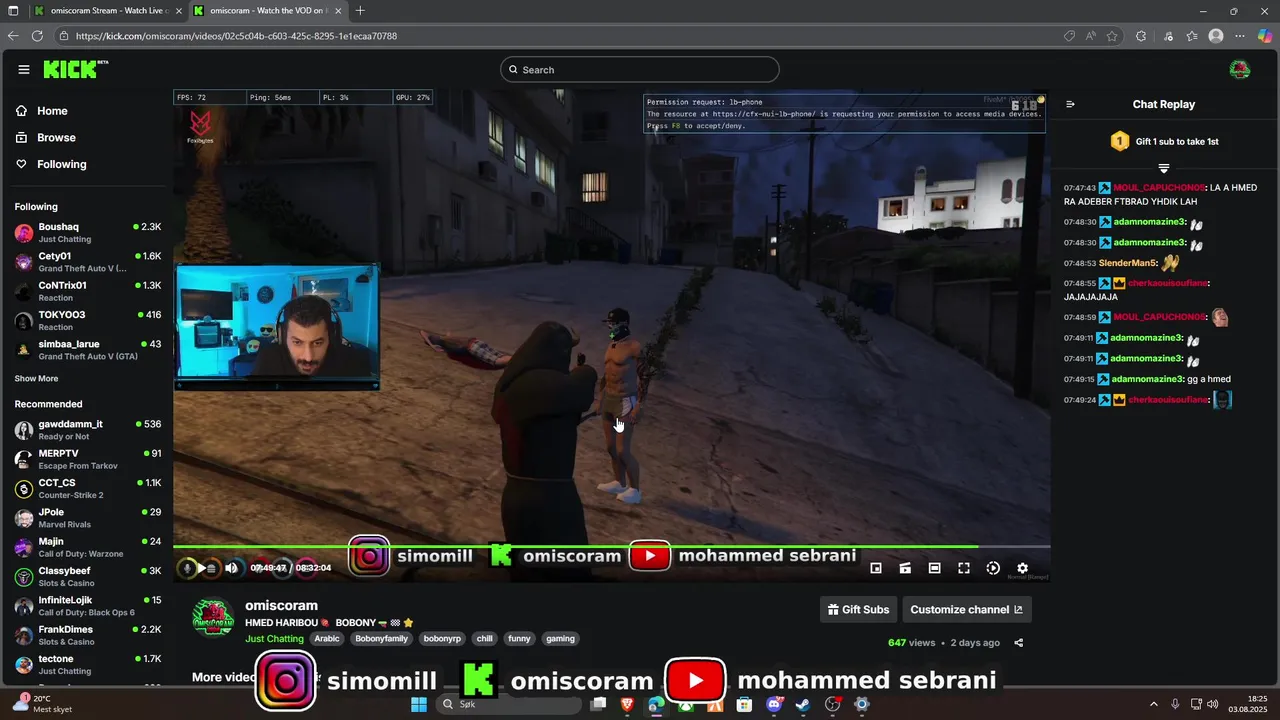1280x720 pixels.
Task: Open the Windows Start menu
Action: click(x=419, y=704)
